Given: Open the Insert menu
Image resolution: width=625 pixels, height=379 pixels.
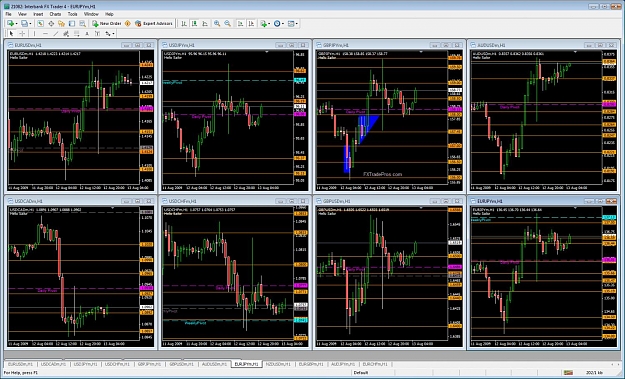Looking at the screenshot, I should tap(38, 14).
